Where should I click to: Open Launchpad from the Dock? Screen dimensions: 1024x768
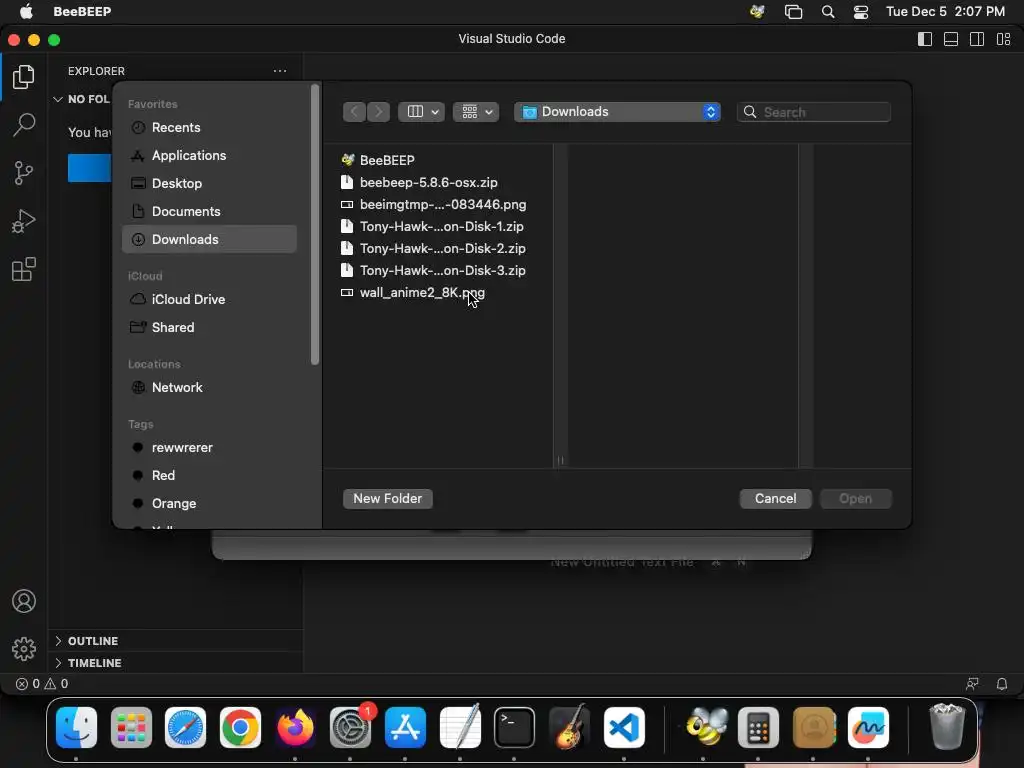(131, 728)
